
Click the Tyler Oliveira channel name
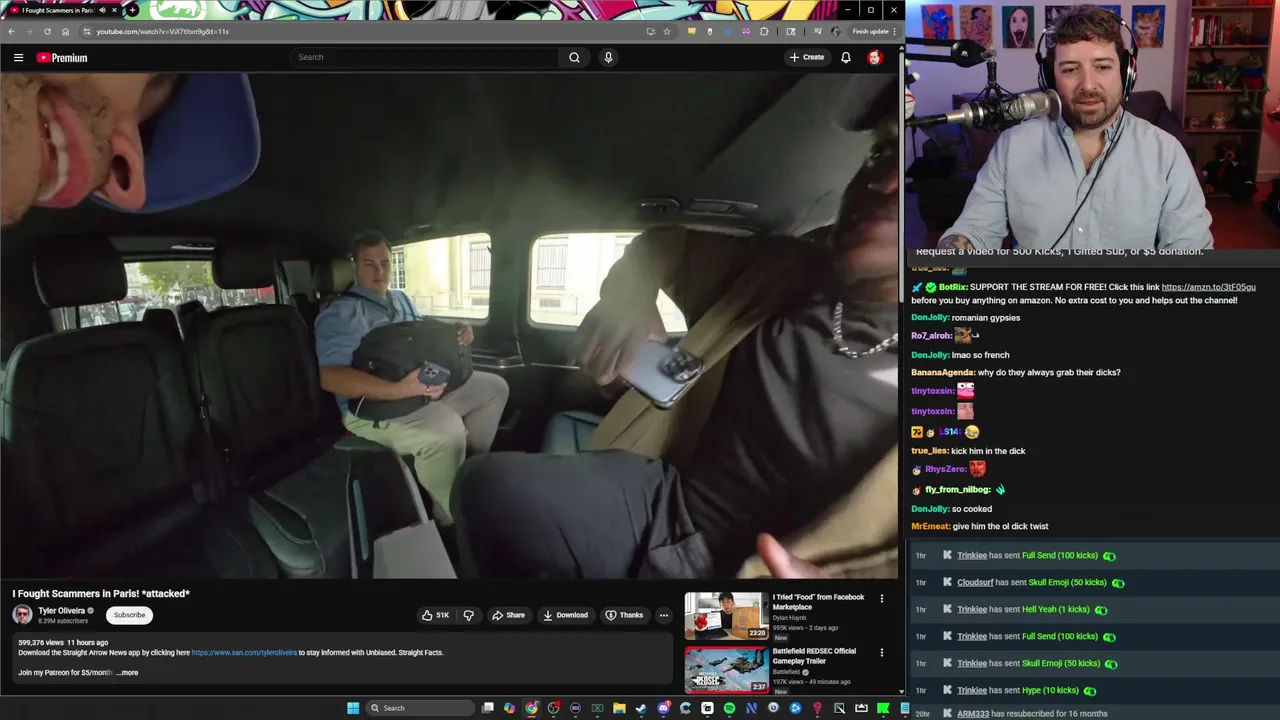[x=61, y=611]
